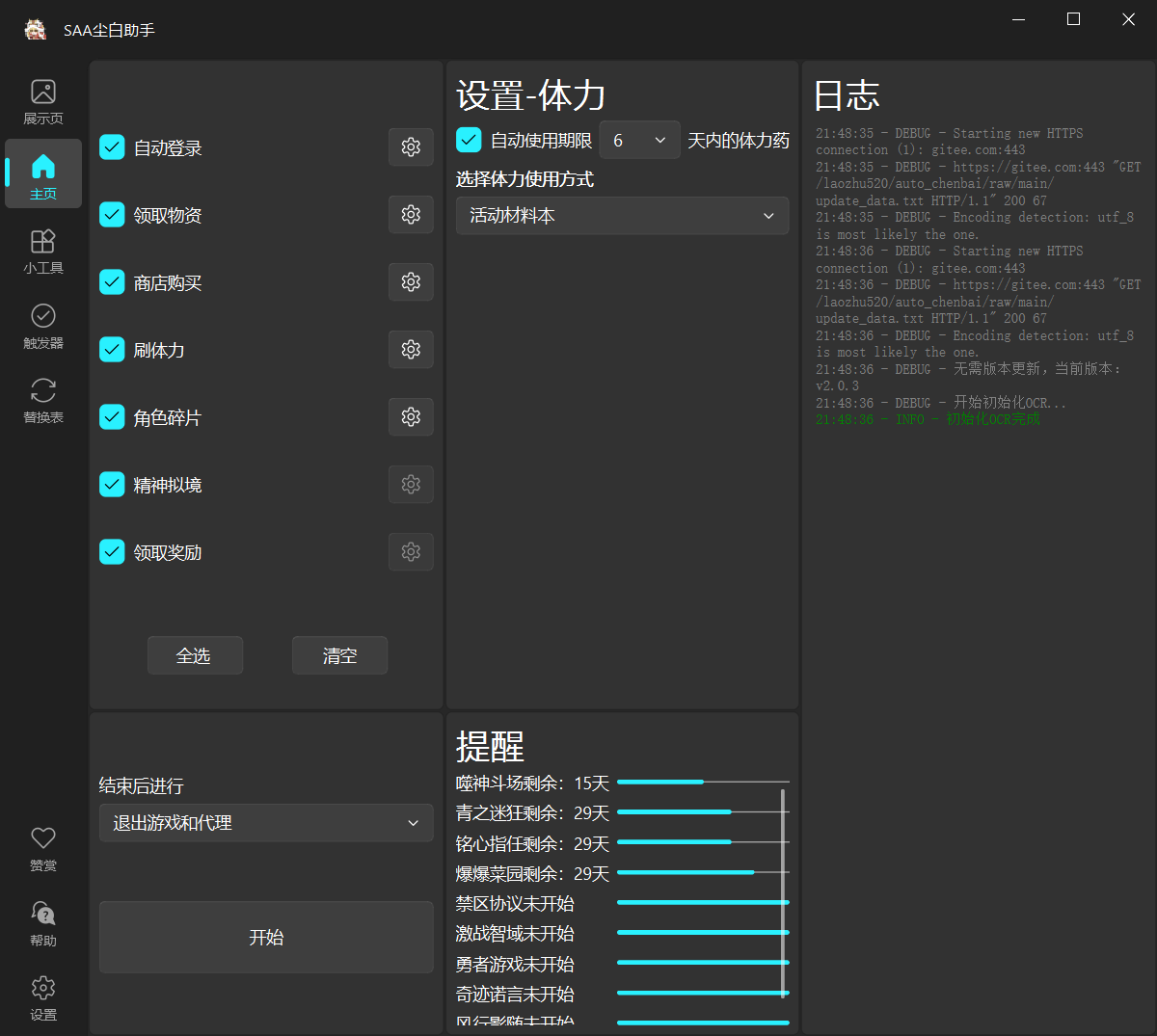Click the 天内的体力药 label
This screenshot has height=1036, width=1157.
pos(739,141)
